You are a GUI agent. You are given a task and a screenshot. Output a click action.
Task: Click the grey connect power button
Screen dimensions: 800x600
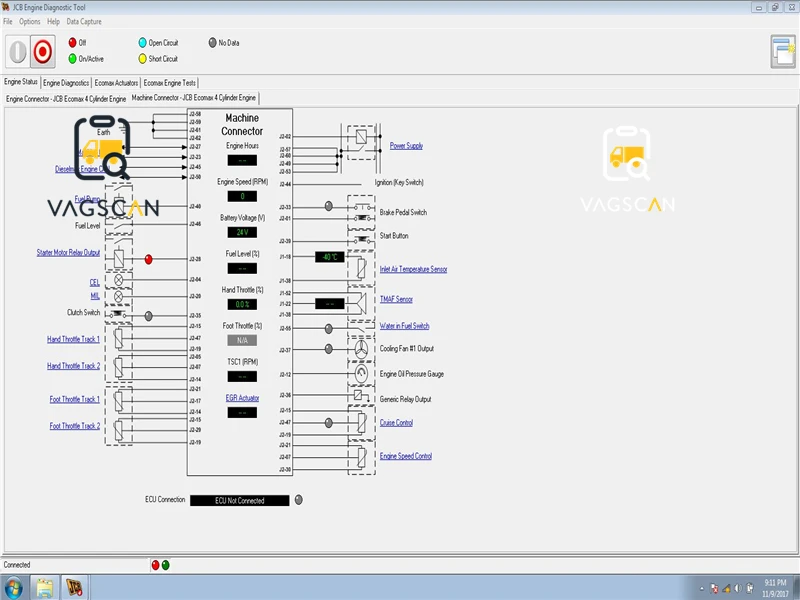pyautogui.click(x=17, y=52)
